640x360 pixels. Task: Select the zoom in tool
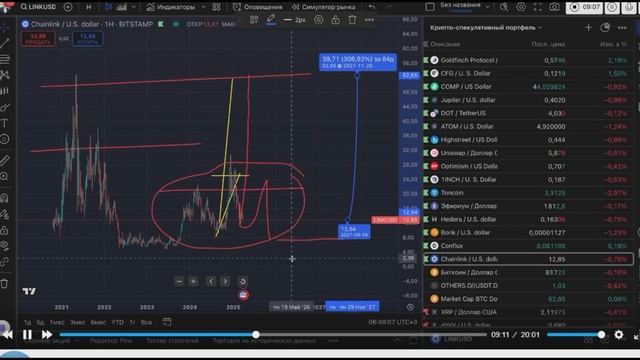4,176
